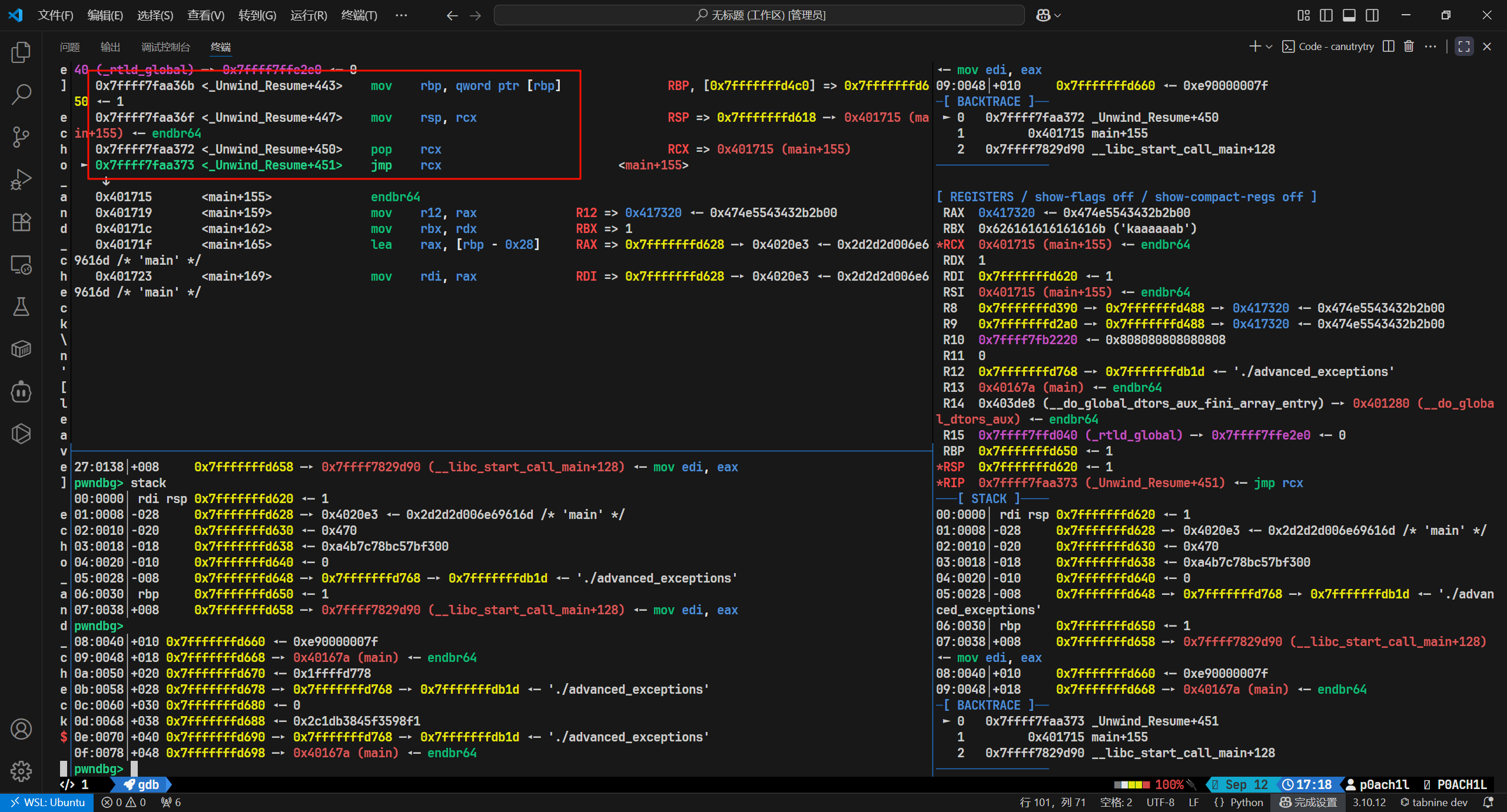Open the 终端(T) menu

pos(359,15)
